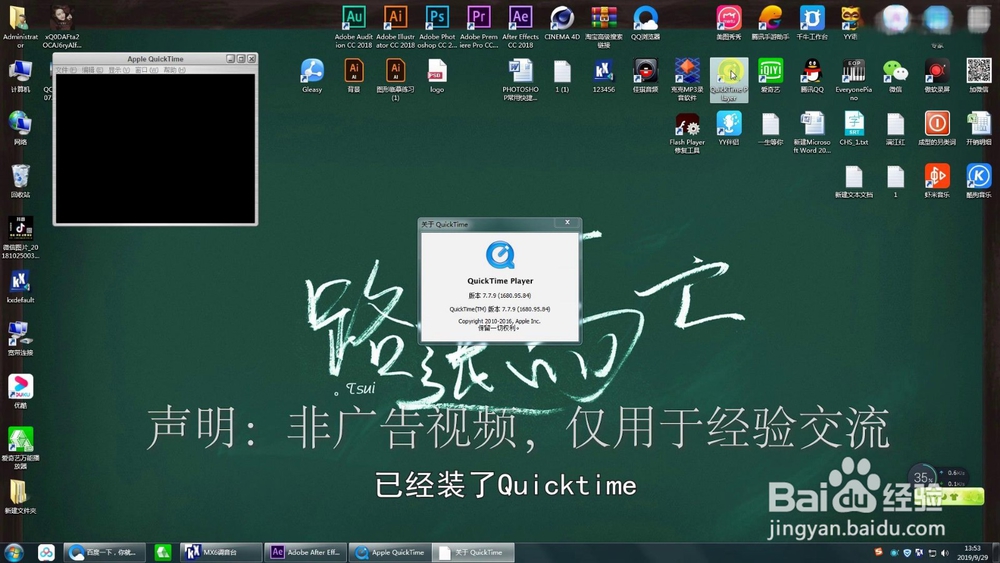Switch to Adobe After Effects taskbar button

tap(306, 552)
